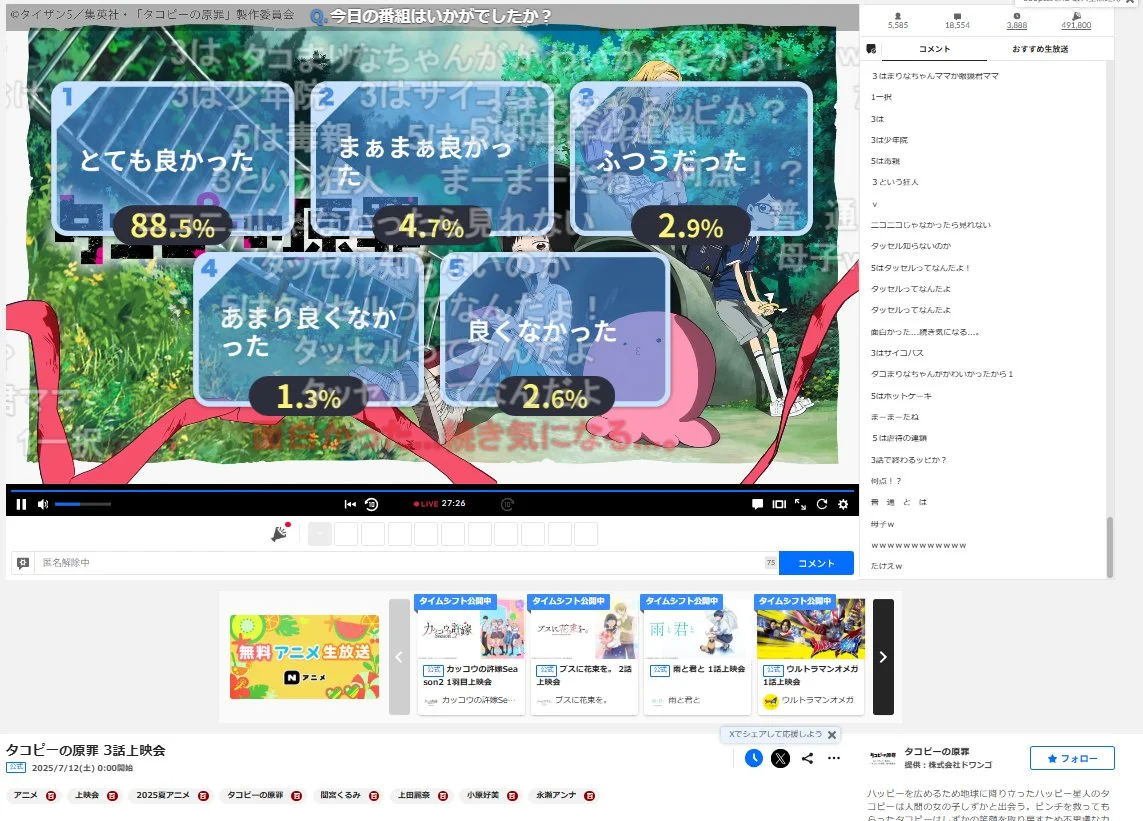
Task: Enter fullscreen mode on the player
Action: click(800, 504)
